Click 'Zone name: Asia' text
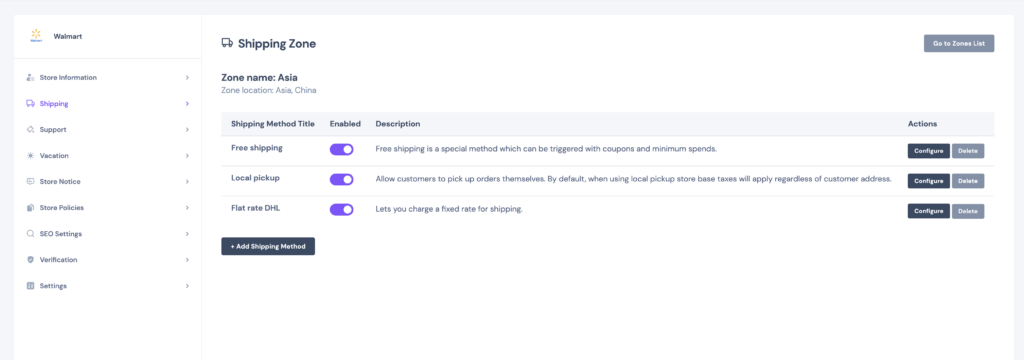The width and height of the screenshot is (1024, 360). (x=259, y=78)
